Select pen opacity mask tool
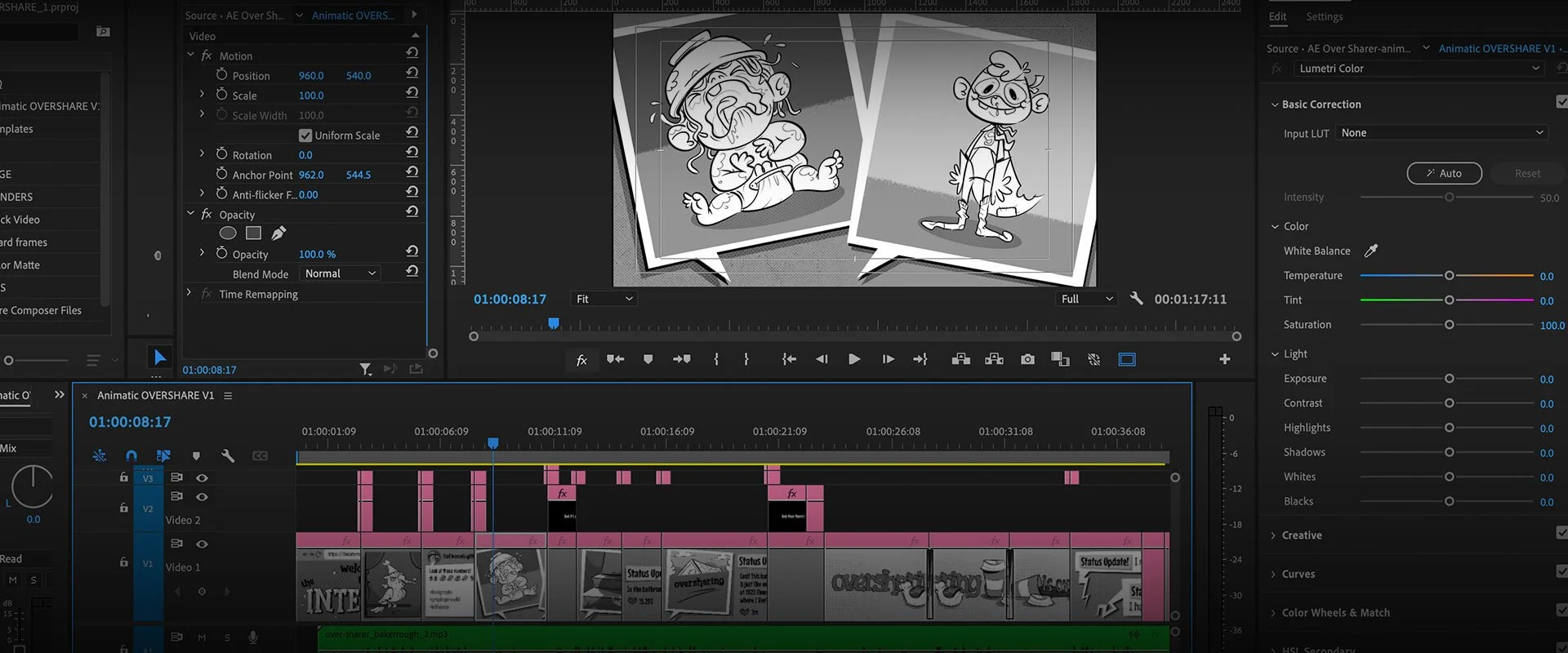The width and height of the screenshot is (1568, 653). 278,233
